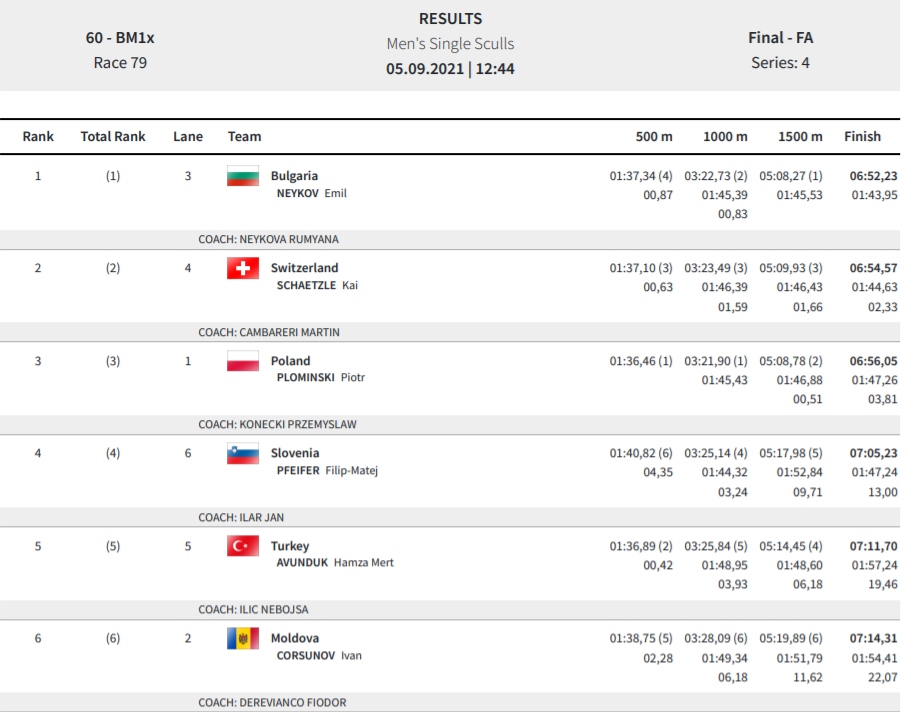Click the Switzerland flag icon
This screenshot has width=901, height=712.
tap(242, 268)
